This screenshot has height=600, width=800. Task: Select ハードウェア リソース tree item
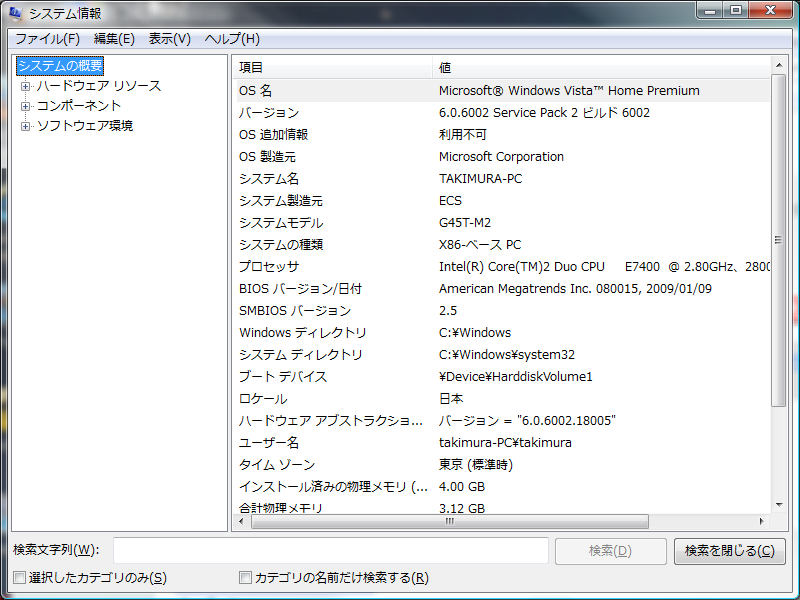coord(98,86)
